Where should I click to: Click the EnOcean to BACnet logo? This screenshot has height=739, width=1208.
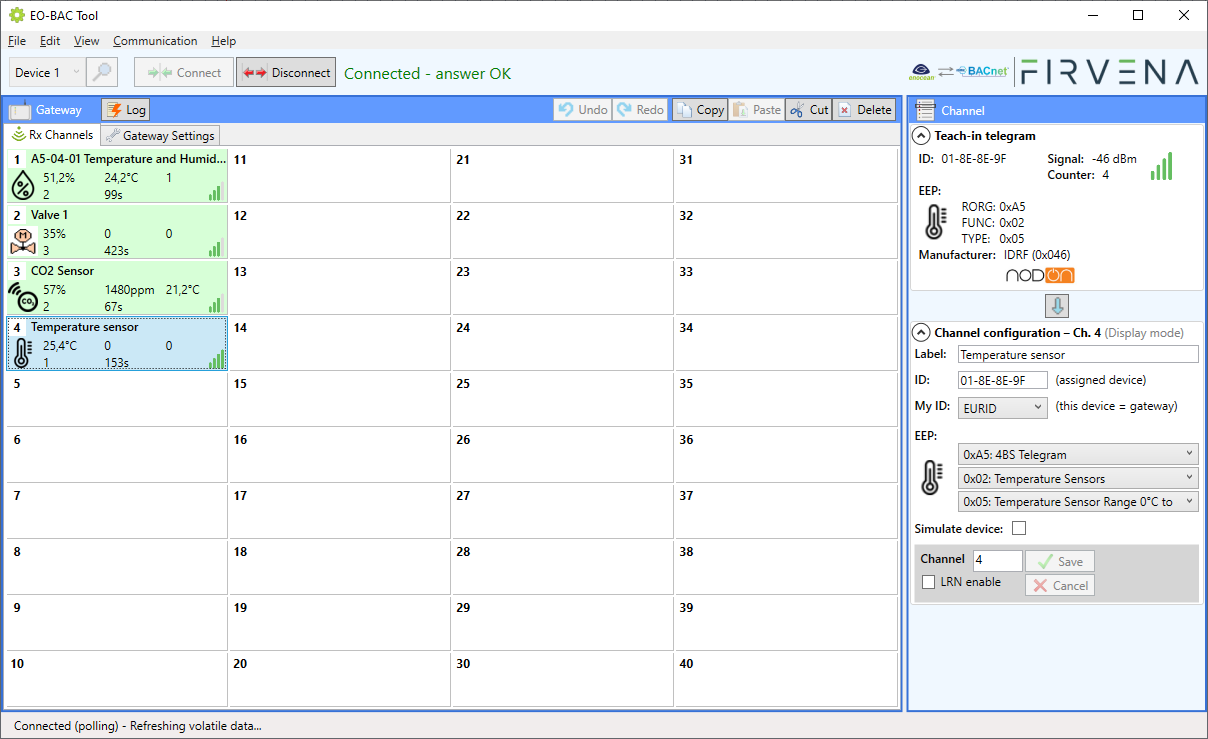point(958,72)
